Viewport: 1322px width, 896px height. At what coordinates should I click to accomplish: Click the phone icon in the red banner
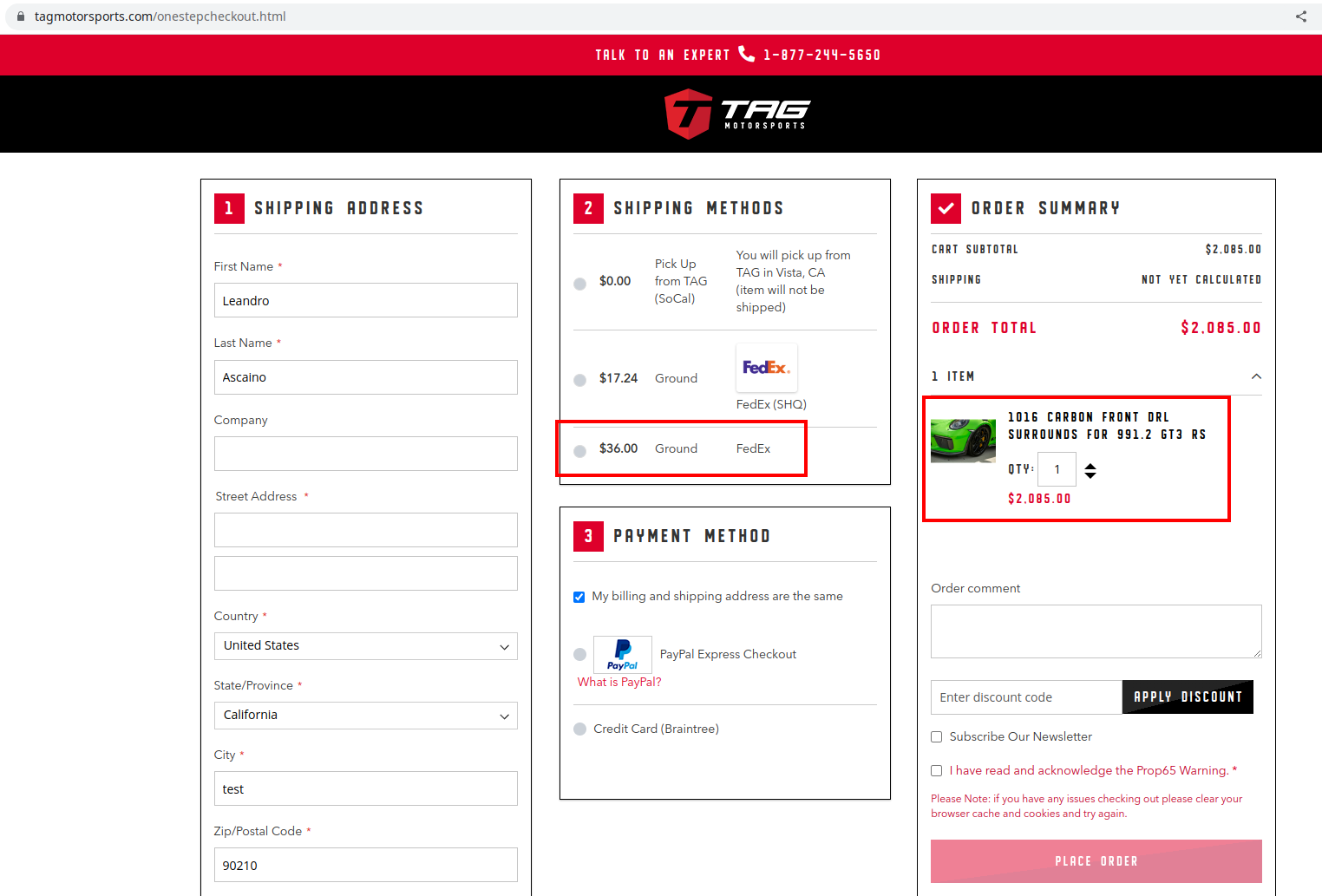coord(747,54)
